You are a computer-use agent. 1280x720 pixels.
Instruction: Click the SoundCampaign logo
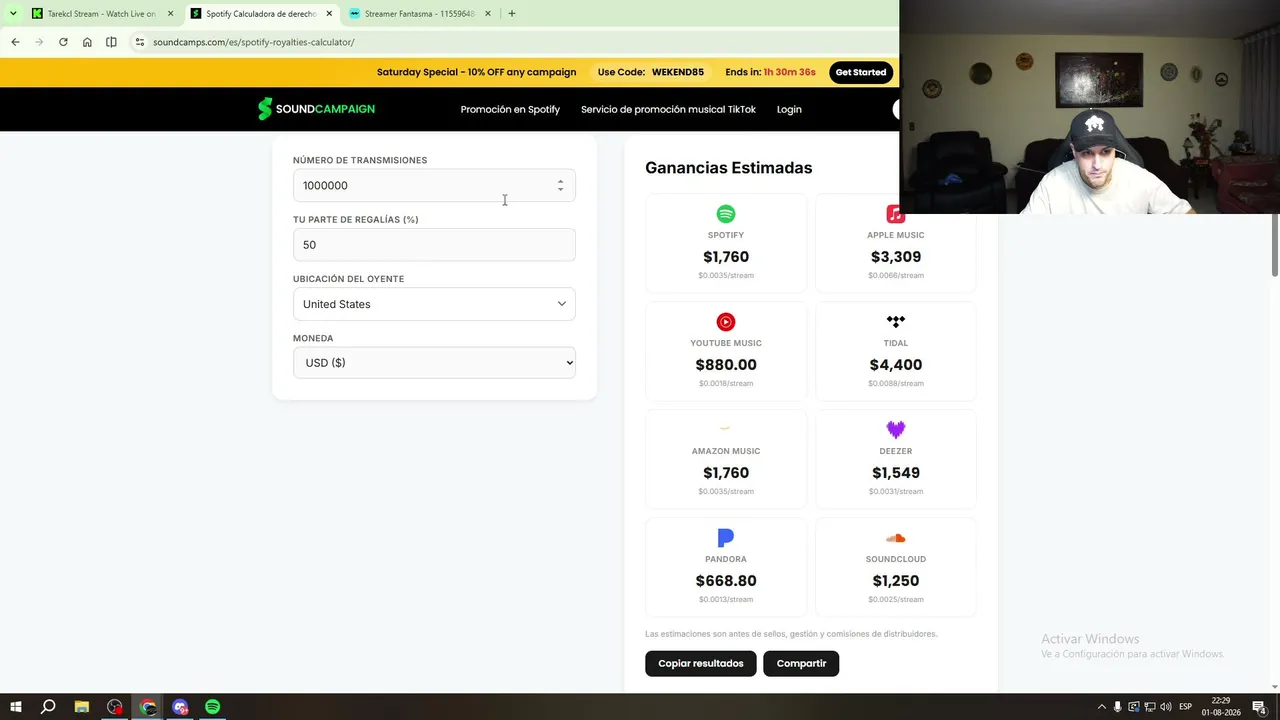tap(316, 109)
